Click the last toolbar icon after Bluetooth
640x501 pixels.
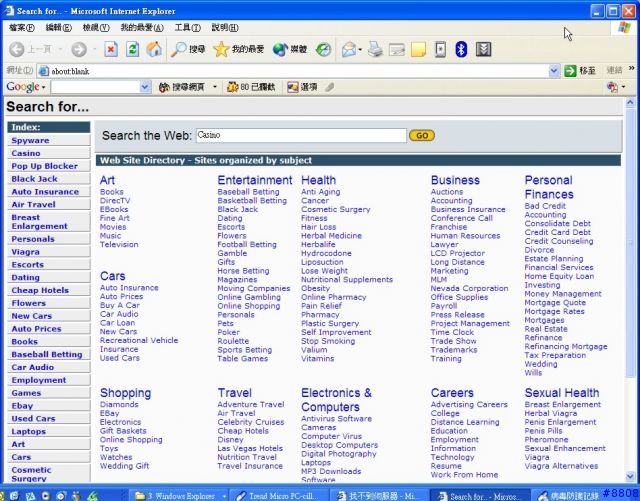(483, 49)
